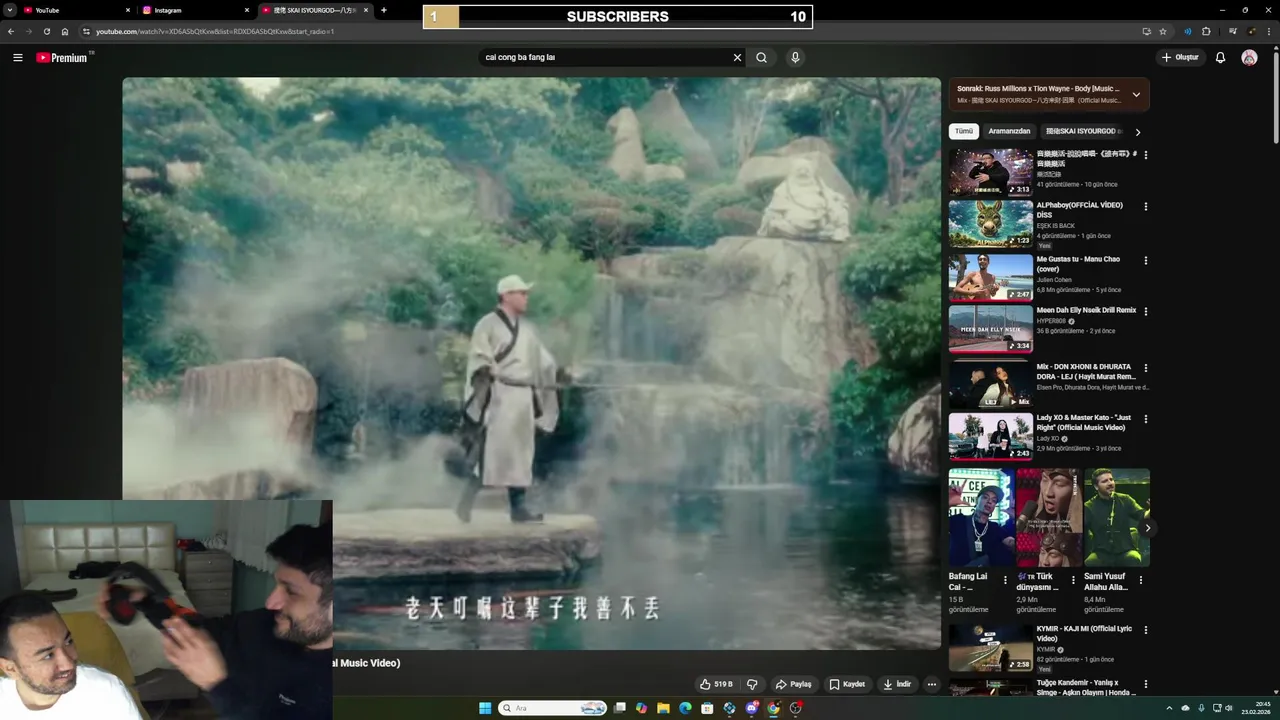Click the Paylaş share button
The width and height of the screenshot is (1280, 720).
click(793, 684)
